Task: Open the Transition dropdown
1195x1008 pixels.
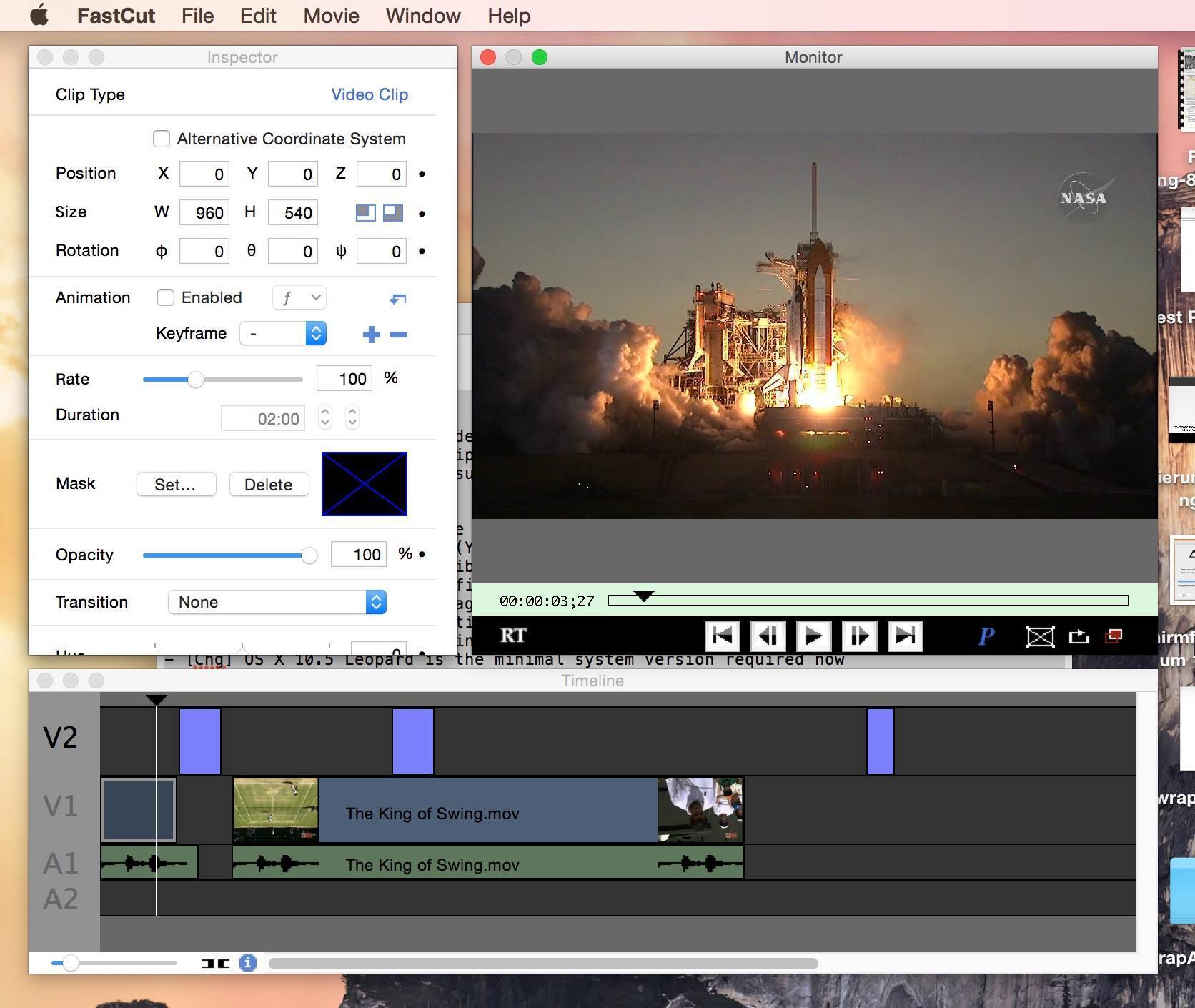Action: (277, 602)
